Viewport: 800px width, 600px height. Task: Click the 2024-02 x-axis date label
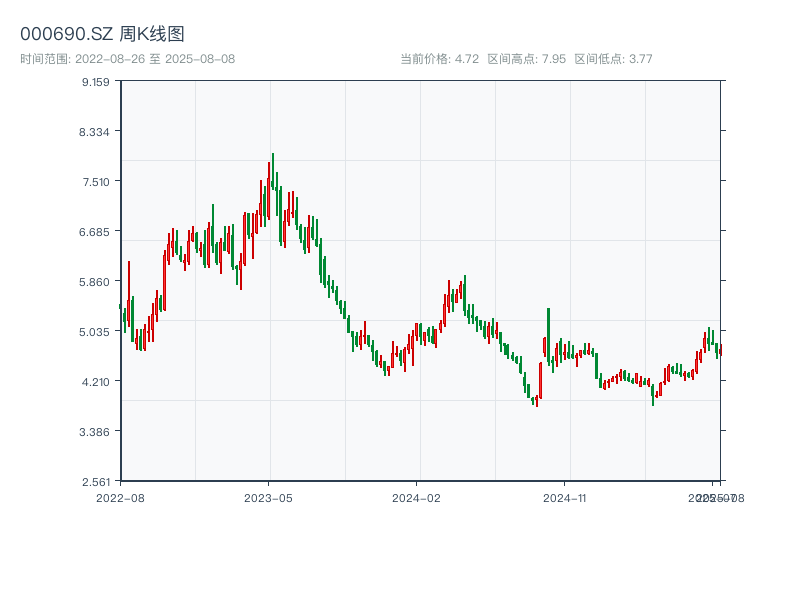click(x=416, y=497)
